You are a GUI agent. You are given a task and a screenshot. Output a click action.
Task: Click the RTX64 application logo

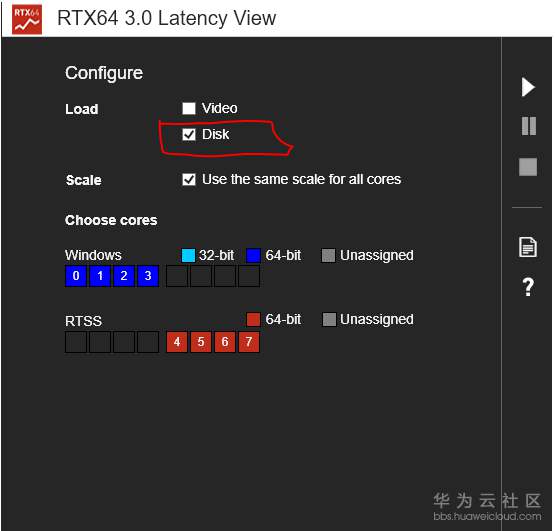(27, 19)
